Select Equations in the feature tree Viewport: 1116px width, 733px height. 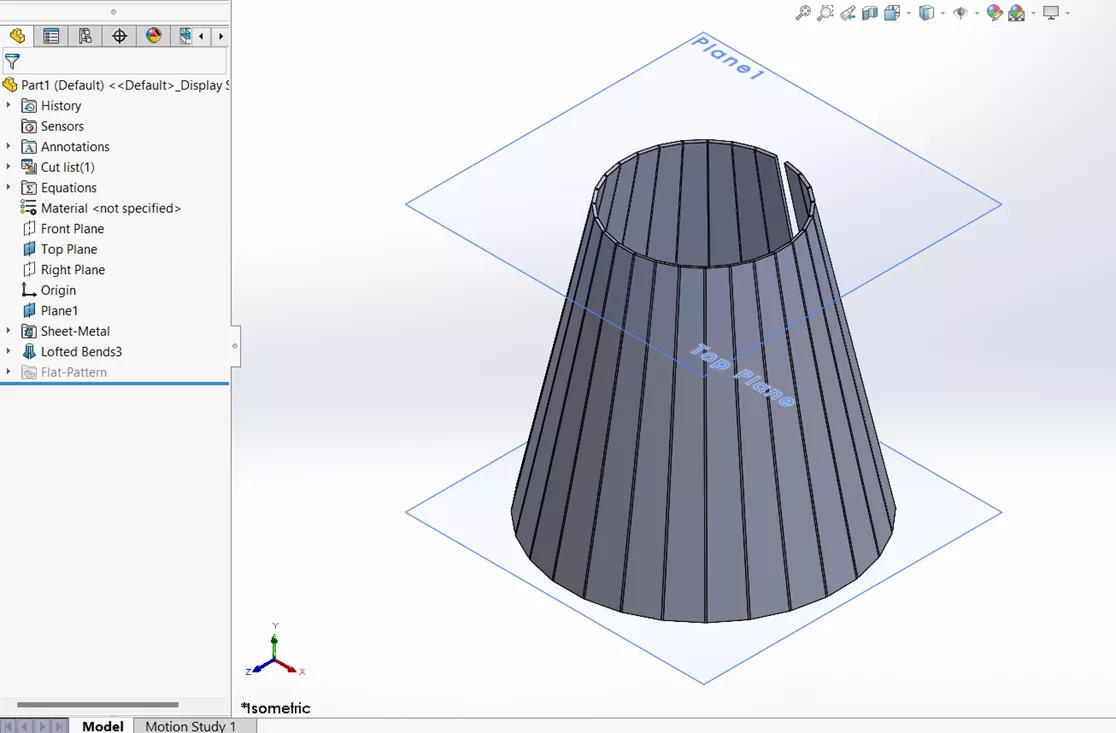click(68, 188)
